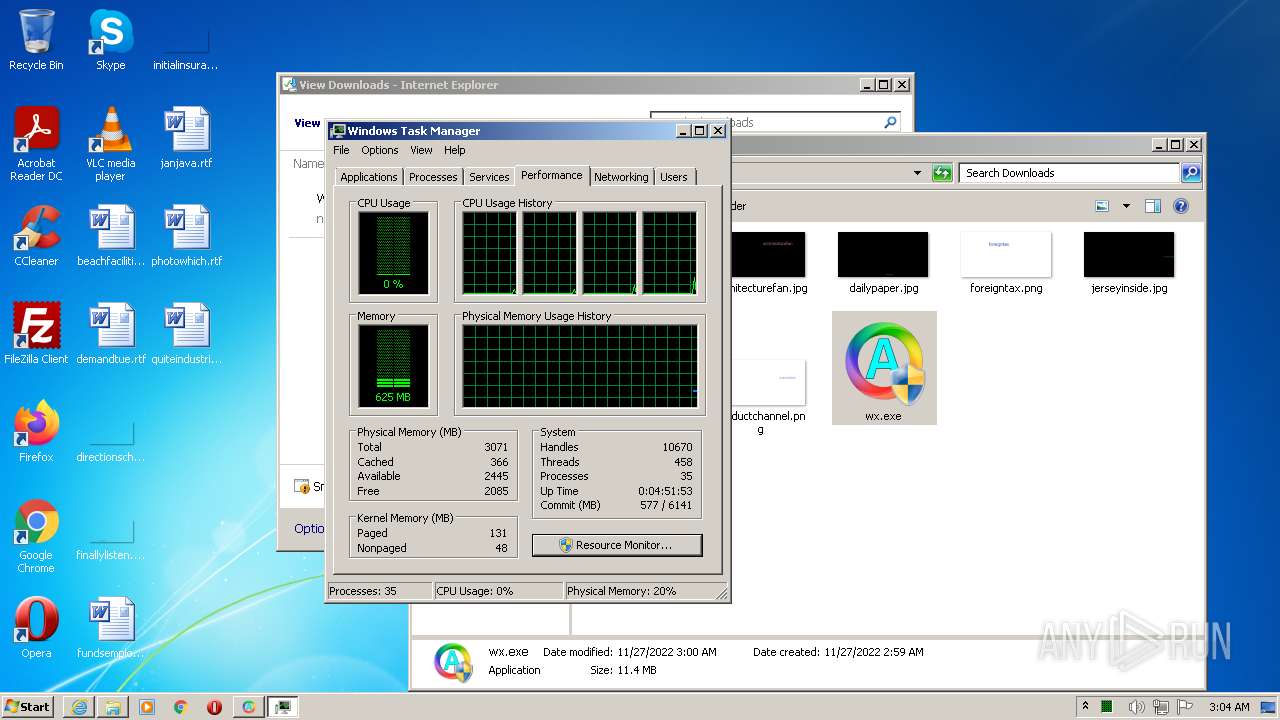
Task: Open Task Manager Options menu
Action: [380, 150]
